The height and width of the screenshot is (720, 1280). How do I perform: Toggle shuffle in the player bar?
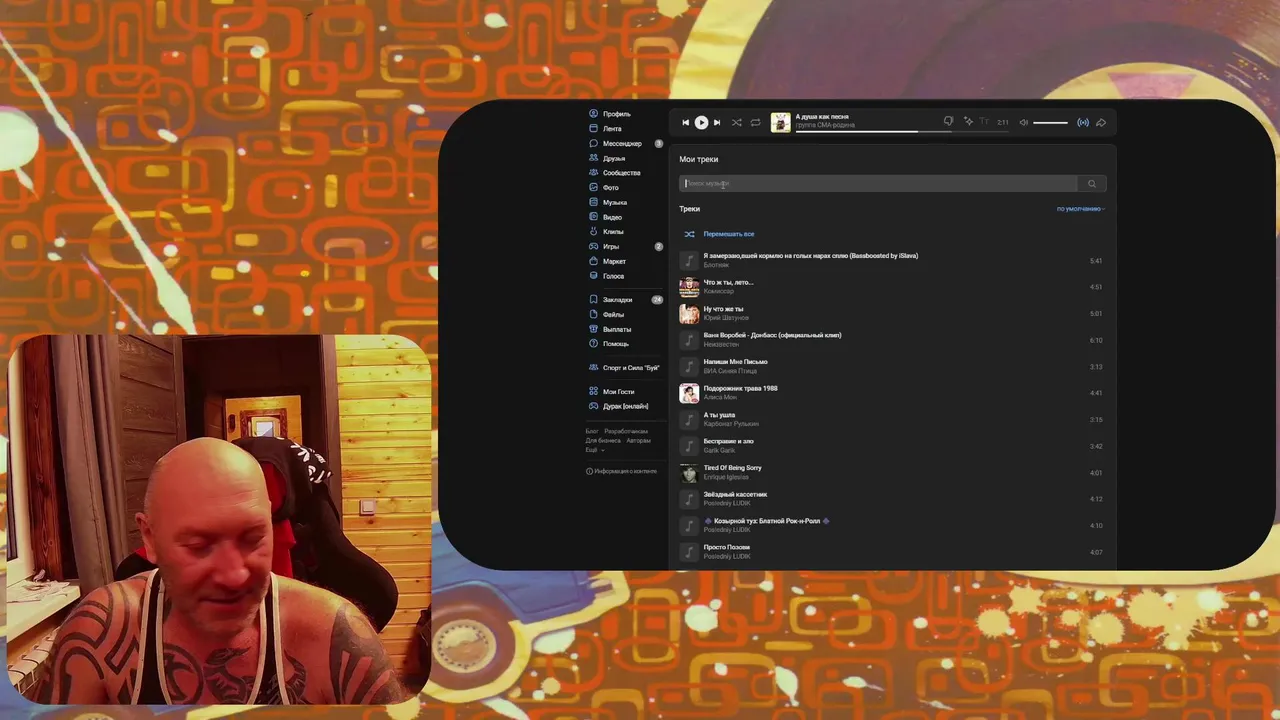click(737, 123)
